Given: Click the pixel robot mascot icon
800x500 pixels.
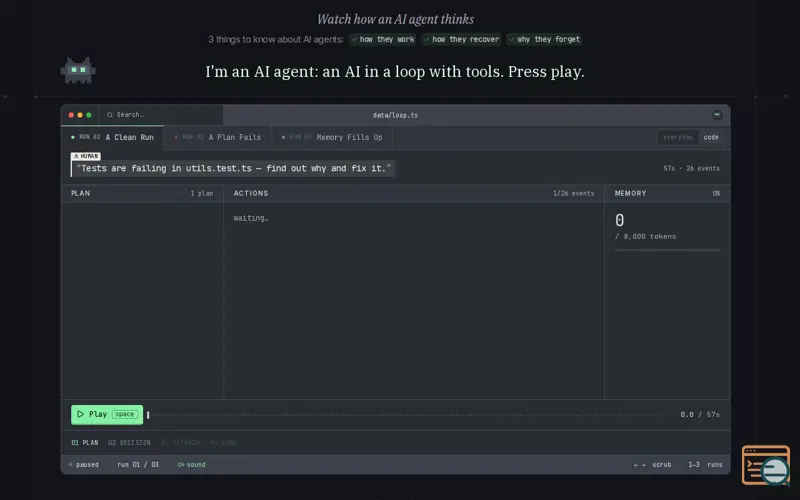Looking at the screenshot, I should (78, 70).
